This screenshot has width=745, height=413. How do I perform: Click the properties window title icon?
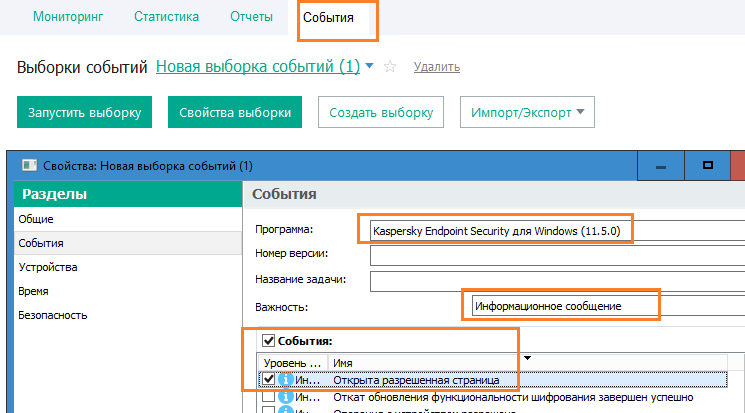(x=29, y=165)
